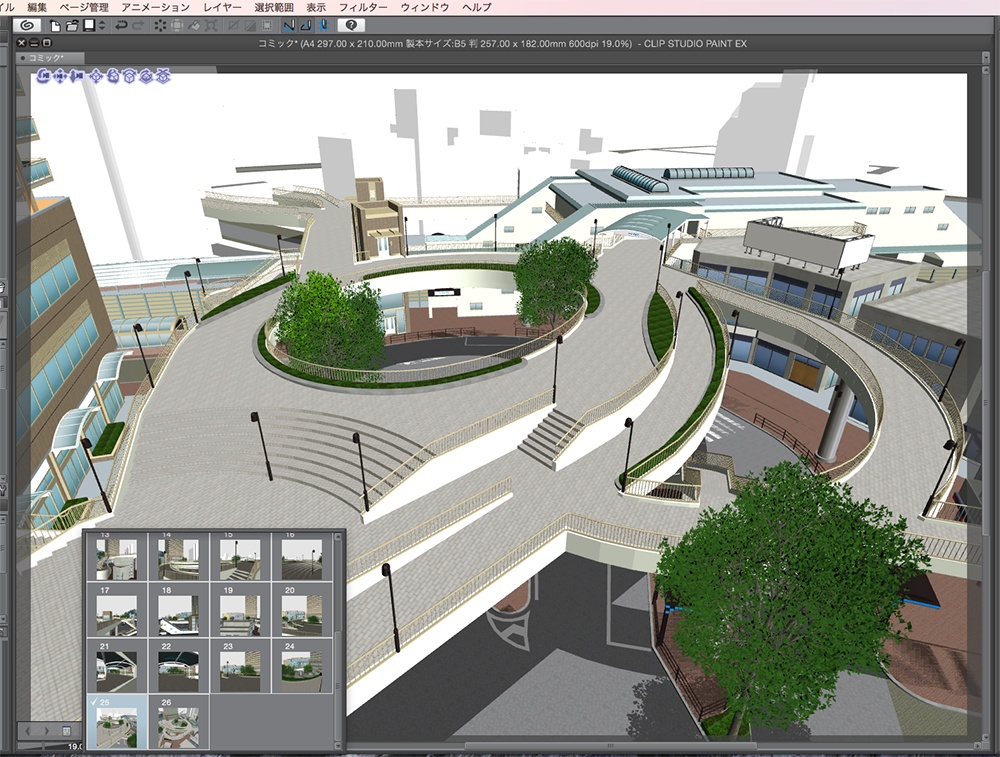This screenshot has height=757, width=1000.
Task: Open the 表示 menu
Action: tap(316, 7)
